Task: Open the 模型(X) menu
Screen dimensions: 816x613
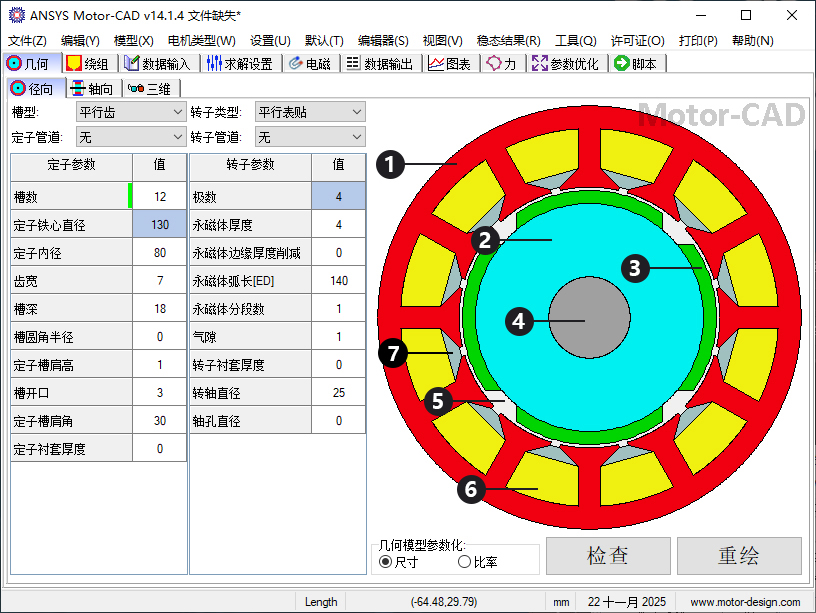Action: pos(134,41)
